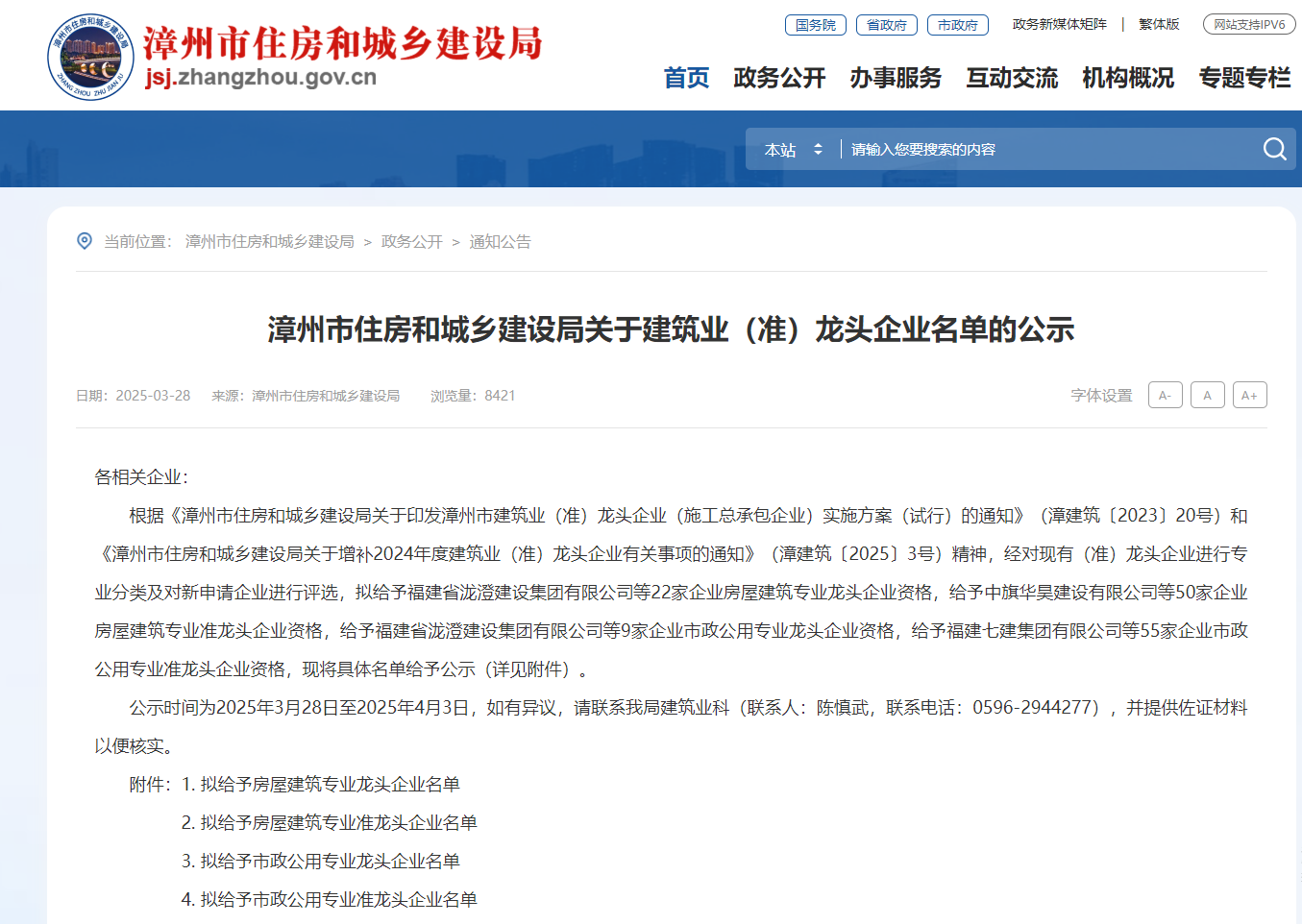Click the site title 漳州市住房和城乡建设局 header
Screen dimensions: 1302x924
343,42
